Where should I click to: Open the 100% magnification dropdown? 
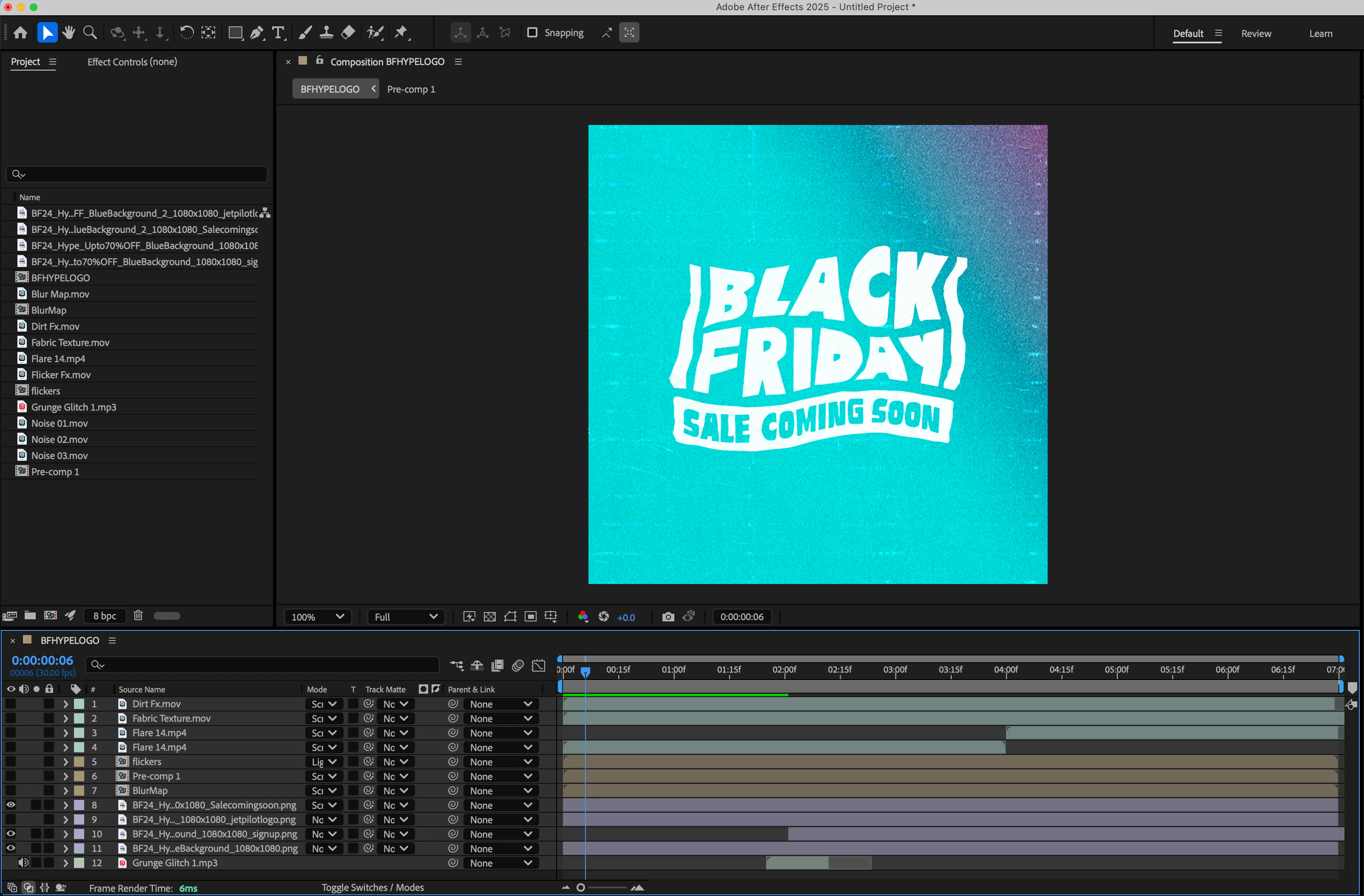[318, 617]
